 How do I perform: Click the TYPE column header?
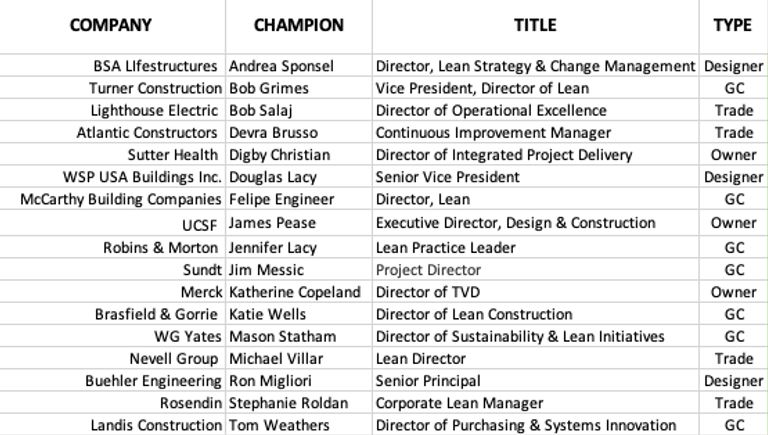pyautogui.click(x=732, y=25)
